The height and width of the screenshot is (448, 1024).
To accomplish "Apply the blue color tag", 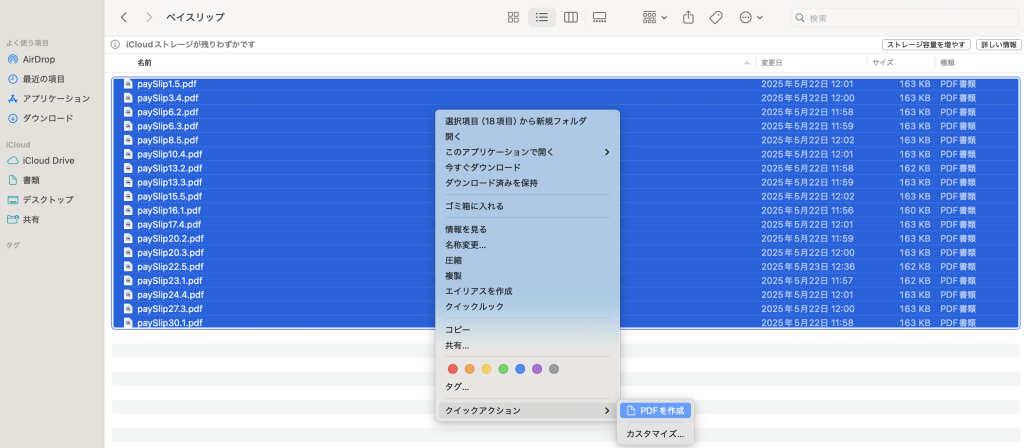I will click(520, 369).
